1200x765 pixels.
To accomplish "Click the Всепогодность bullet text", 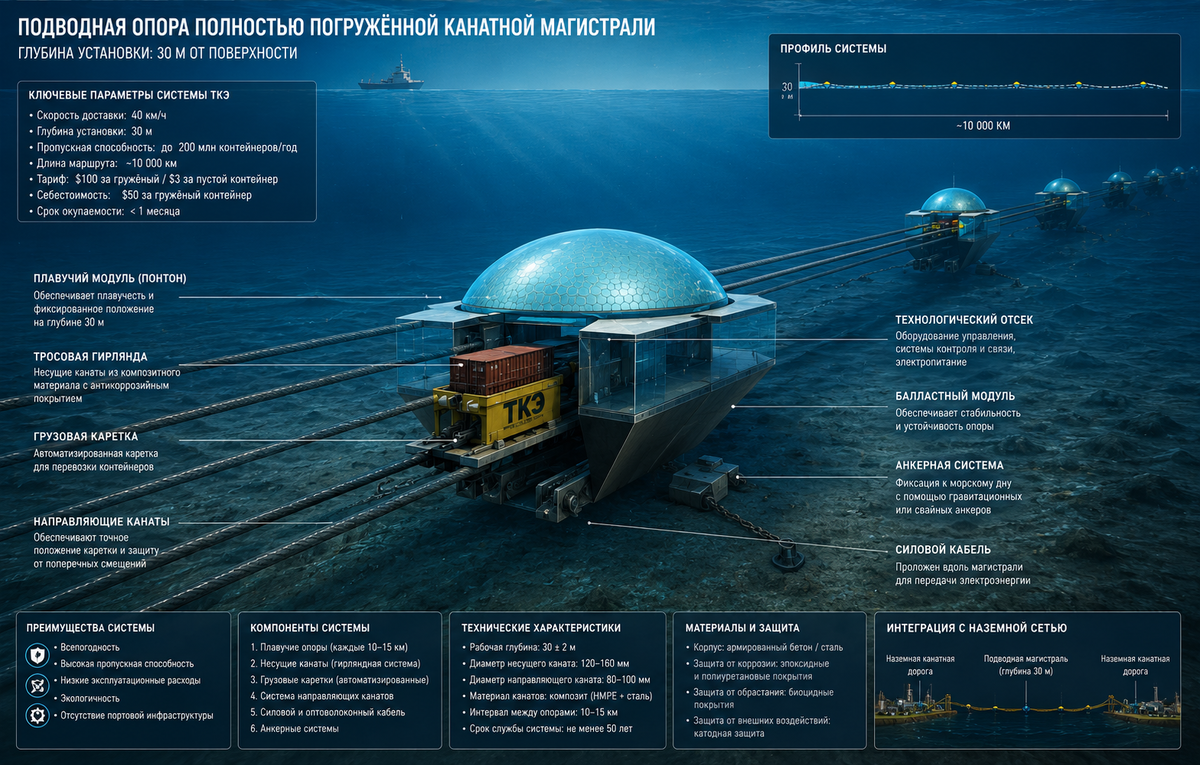I will [x=91, y=647].
